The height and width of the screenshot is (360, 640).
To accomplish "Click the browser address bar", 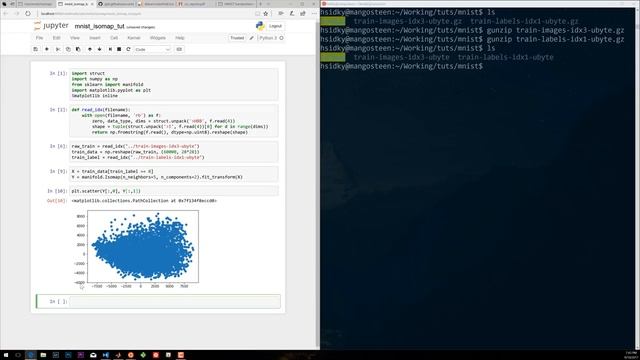I will (144, 13).
